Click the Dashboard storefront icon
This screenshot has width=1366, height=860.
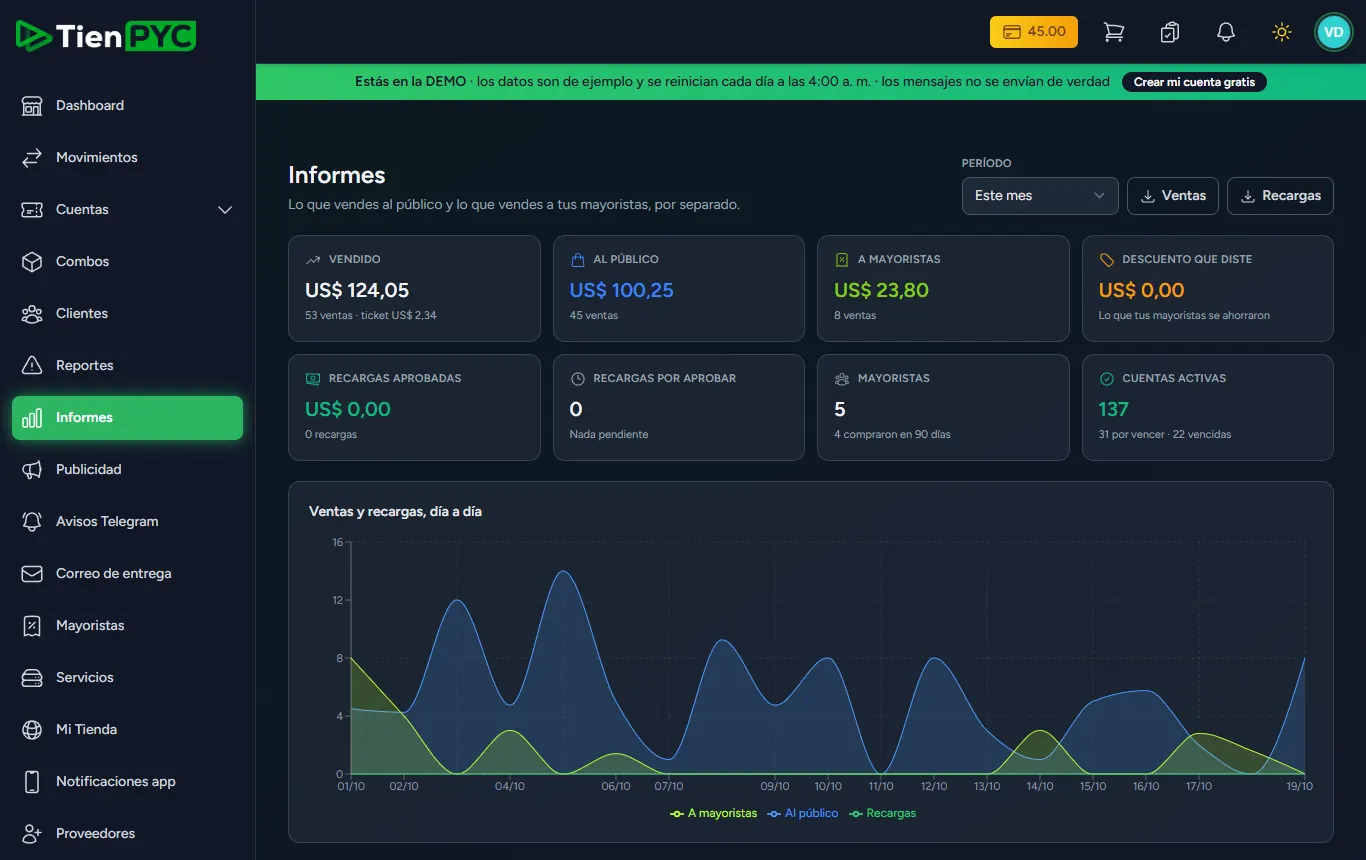pyautogui.click(x=32, y=106)
